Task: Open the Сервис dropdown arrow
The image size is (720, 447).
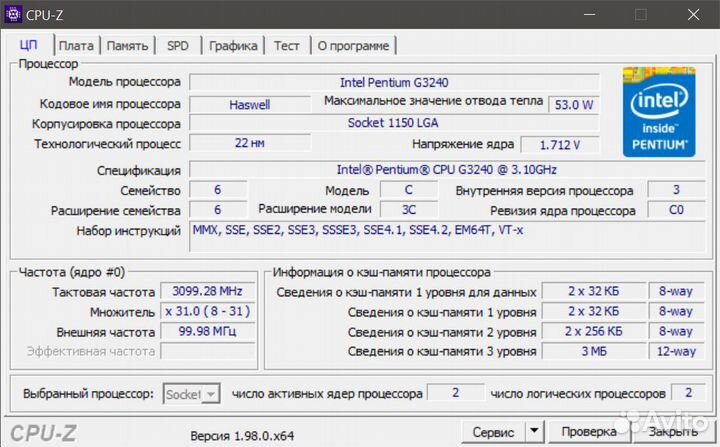Action: (x=534, y=431)
